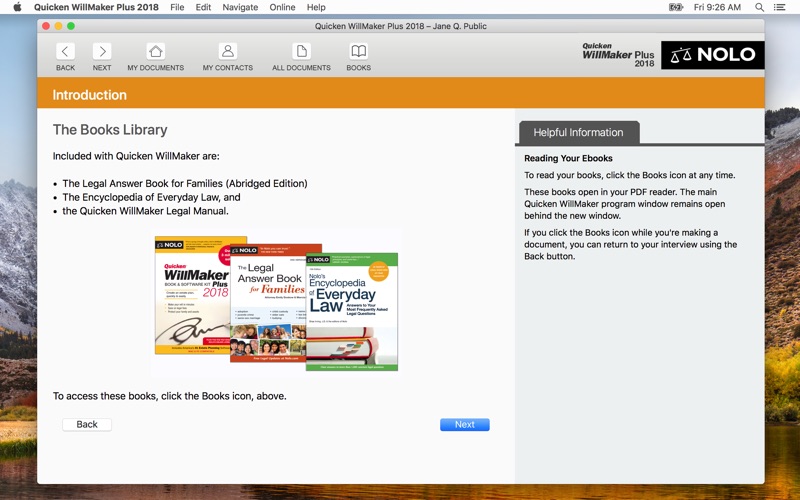Open Spotlight search in the menu bar
This screenshot has width=800, height=500.
point(759,7)
